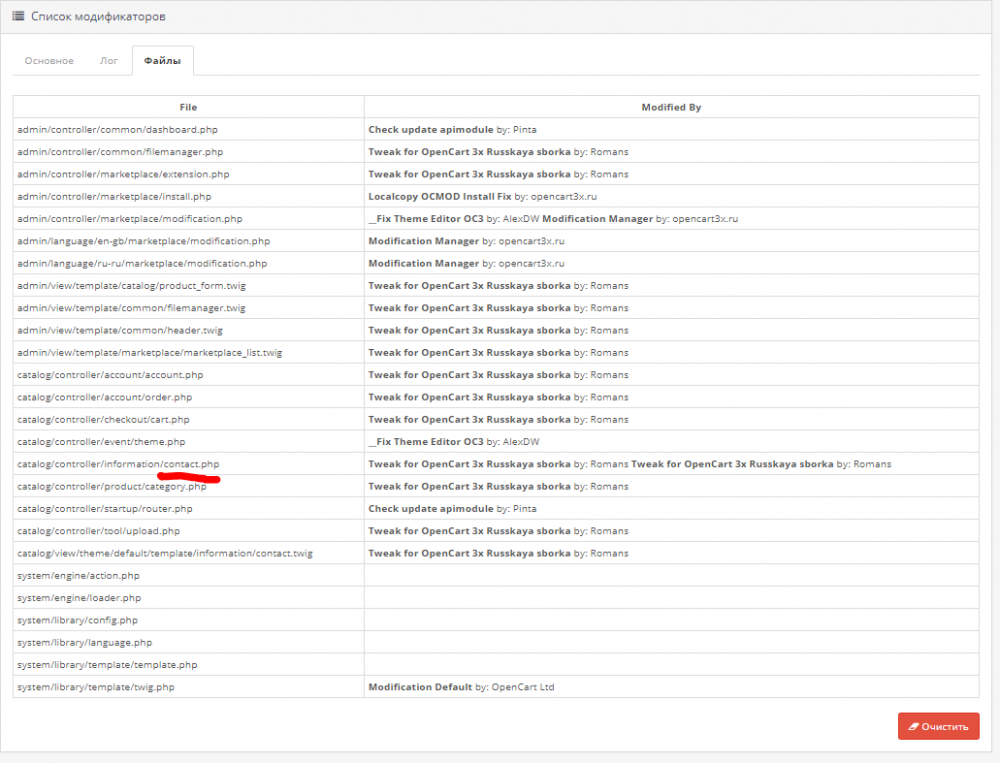1000x763 pixels.
Task: Click the red Очистить button
Action: [938, 727]
